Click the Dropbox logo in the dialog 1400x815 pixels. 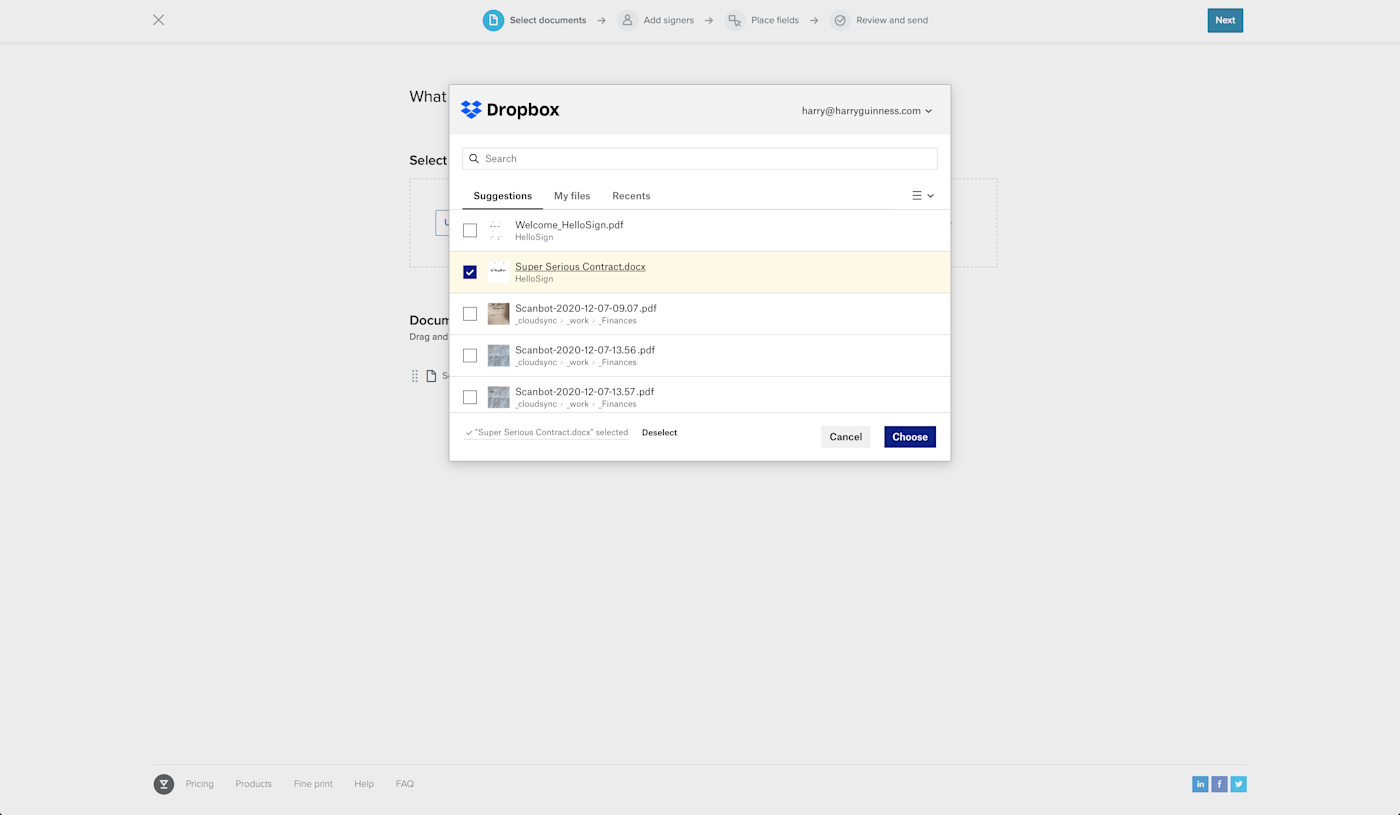pos(510,110)
